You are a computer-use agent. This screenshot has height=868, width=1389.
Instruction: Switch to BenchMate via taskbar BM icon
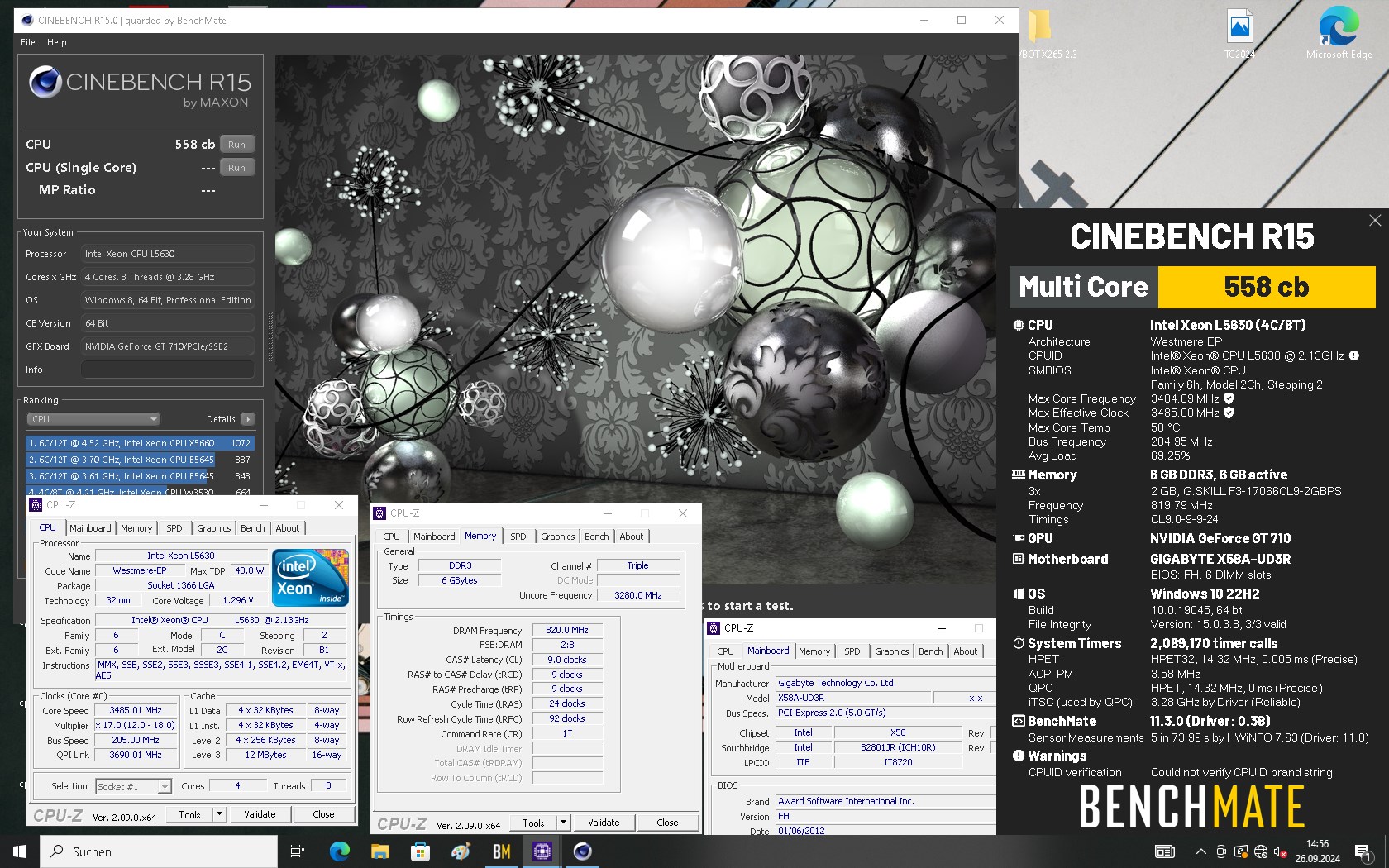tap(501, 851)
